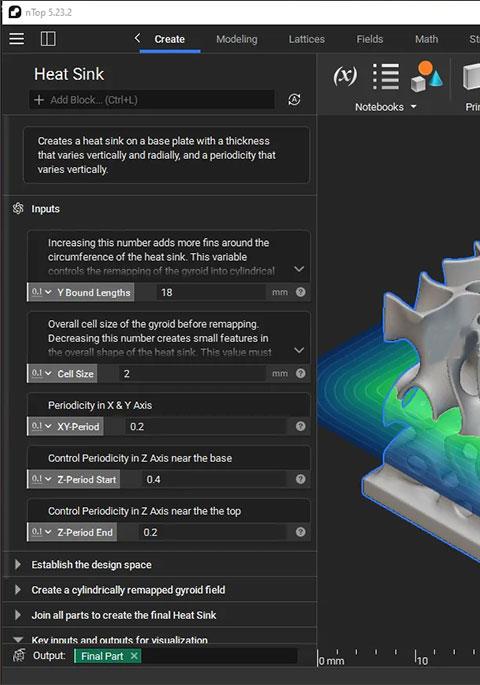
Task: Click the Z-Period End label
Action: (x=85, y=533)
